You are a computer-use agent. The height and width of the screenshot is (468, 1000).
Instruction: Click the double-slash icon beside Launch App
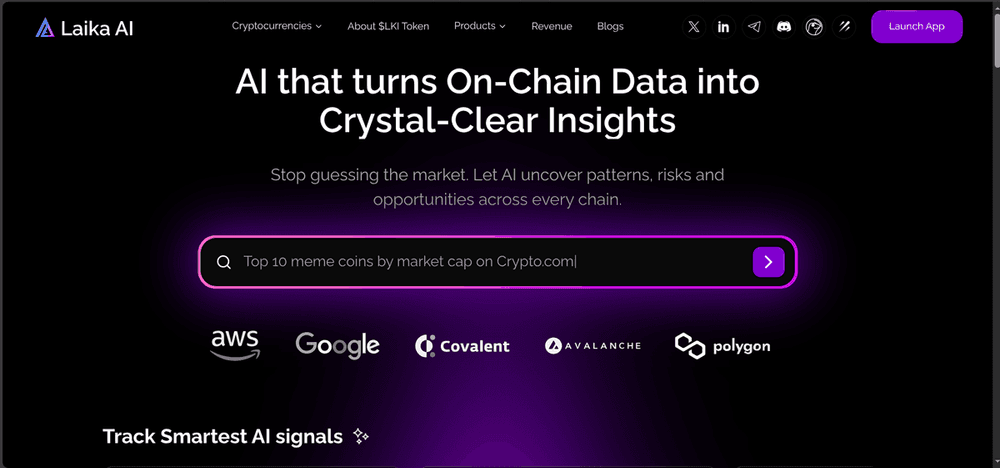coord(844,27)
